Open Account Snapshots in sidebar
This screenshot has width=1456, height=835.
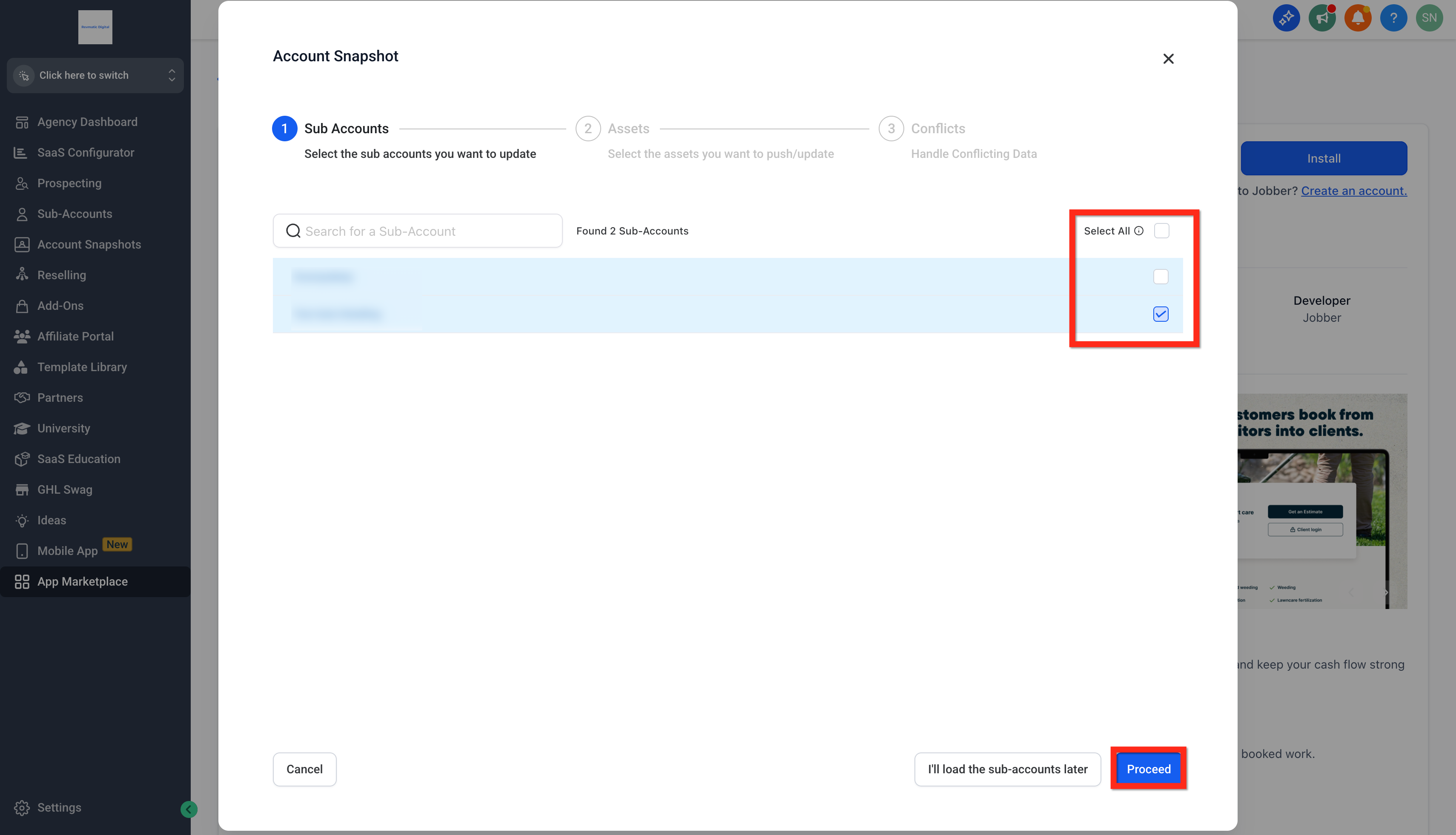[89, 244]
